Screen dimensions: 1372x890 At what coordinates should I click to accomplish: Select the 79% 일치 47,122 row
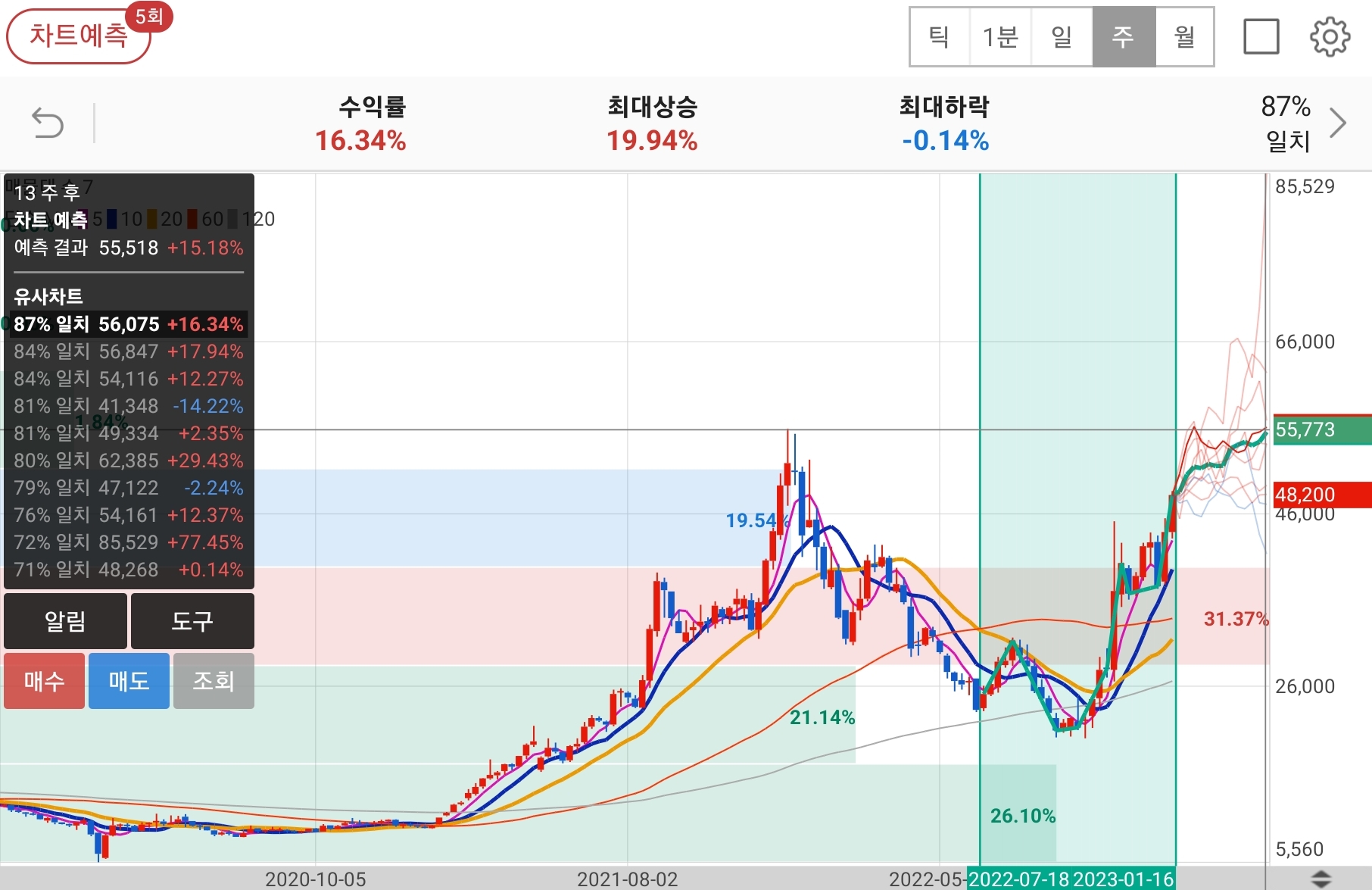129,488
